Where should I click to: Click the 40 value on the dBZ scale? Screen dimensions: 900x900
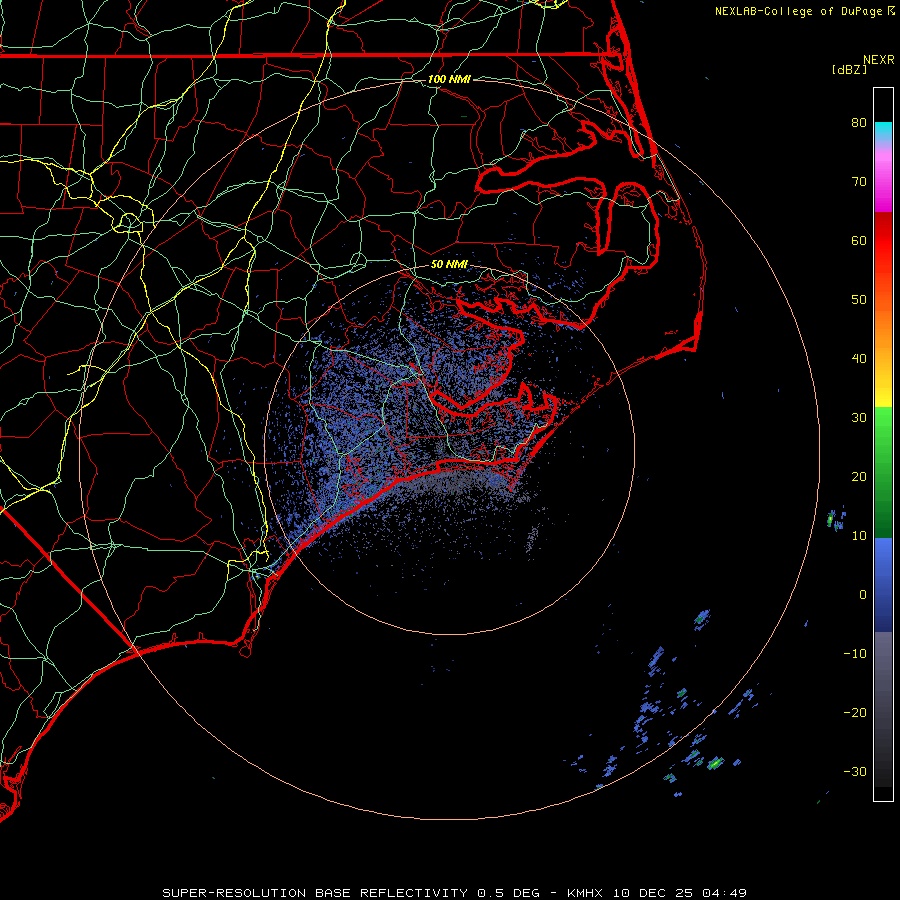click(x=859, y=359)
